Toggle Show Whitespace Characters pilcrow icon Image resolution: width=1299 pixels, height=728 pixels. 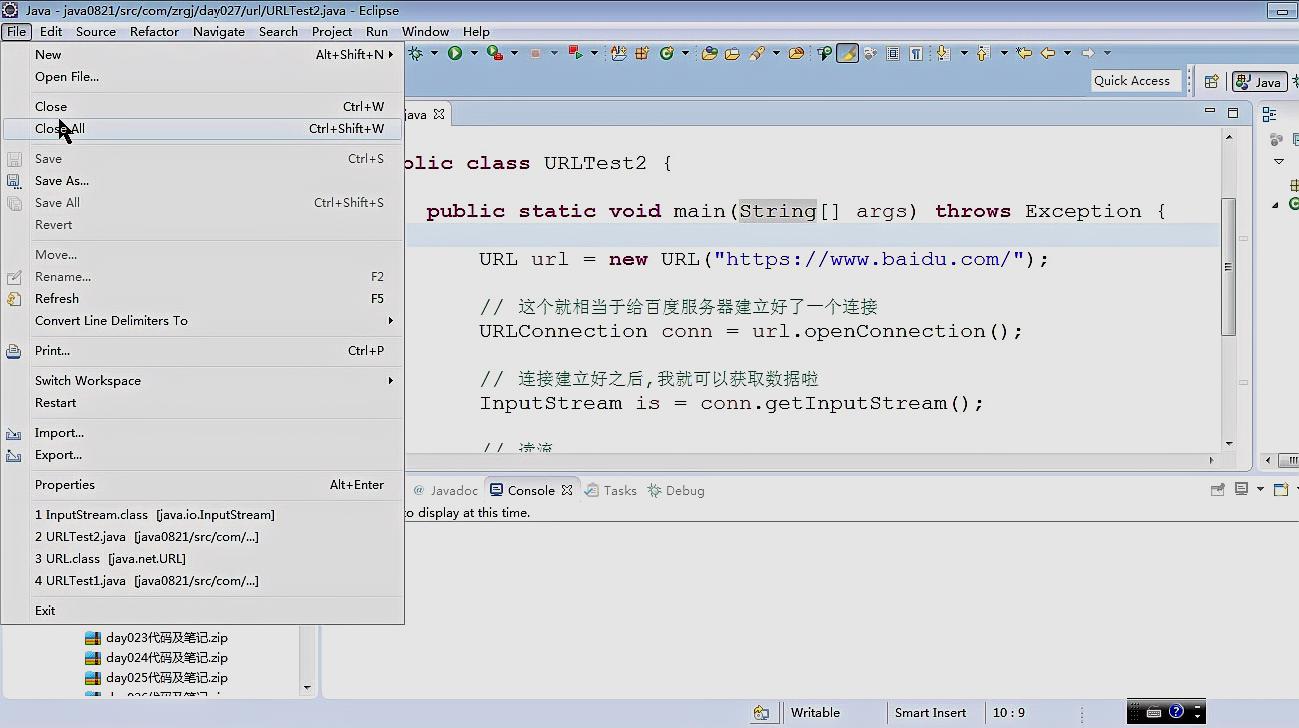tap(916, 53)
